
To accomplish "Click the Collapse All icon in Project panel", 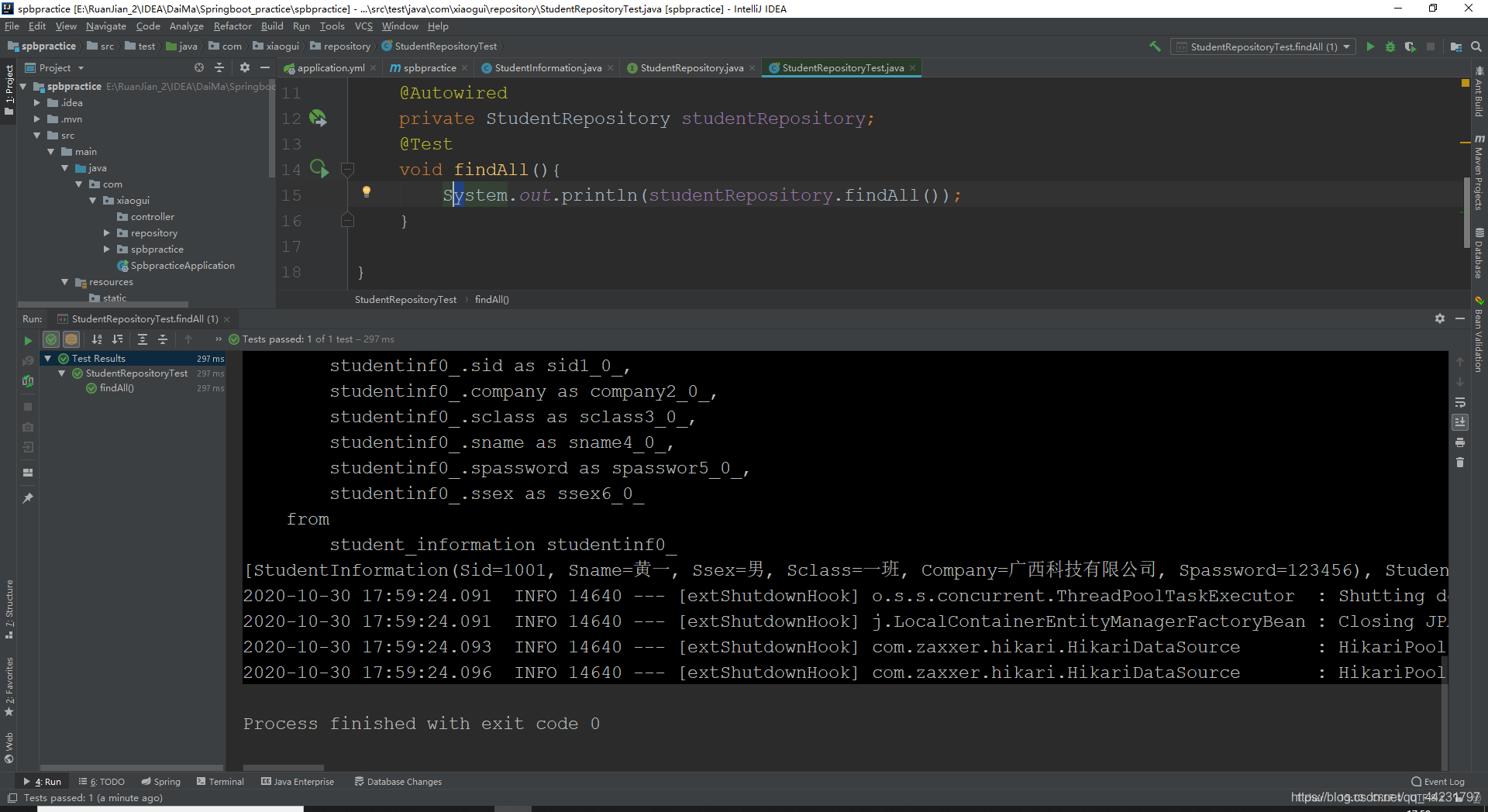I will coord(219,67).
